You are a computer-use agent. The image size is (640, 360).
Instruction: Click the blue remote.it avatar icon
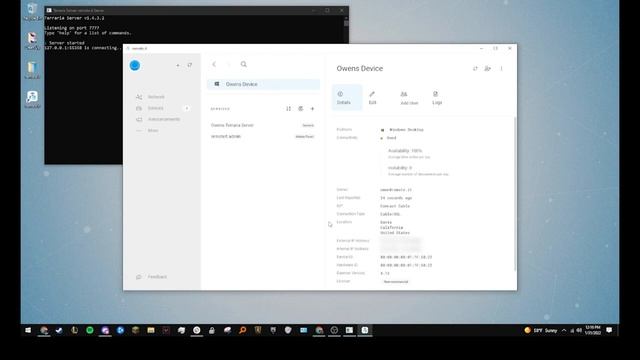[x=135, y=65]
